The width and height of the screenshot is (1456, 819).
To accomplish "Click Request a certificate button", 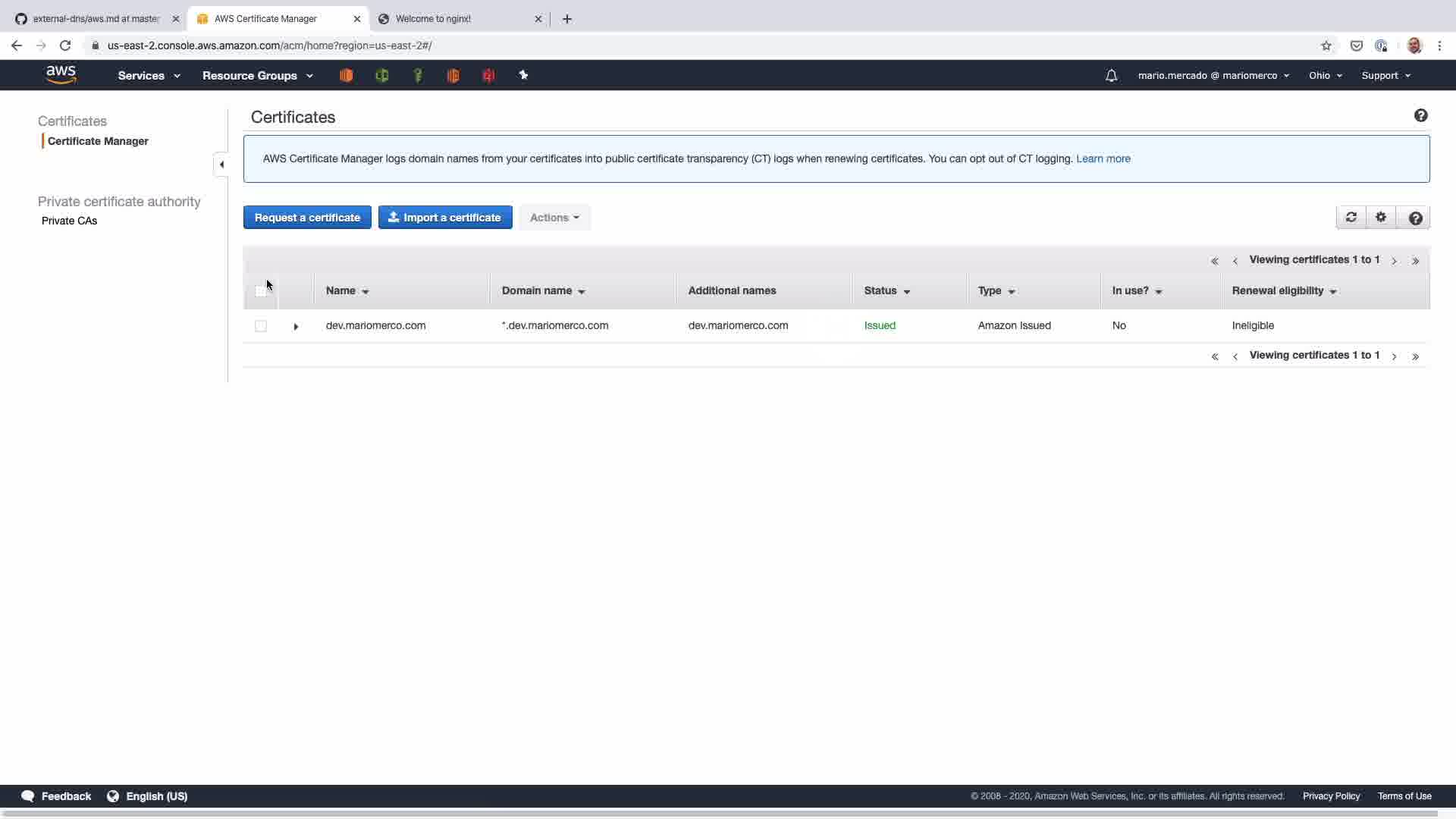I will [307, 218].
